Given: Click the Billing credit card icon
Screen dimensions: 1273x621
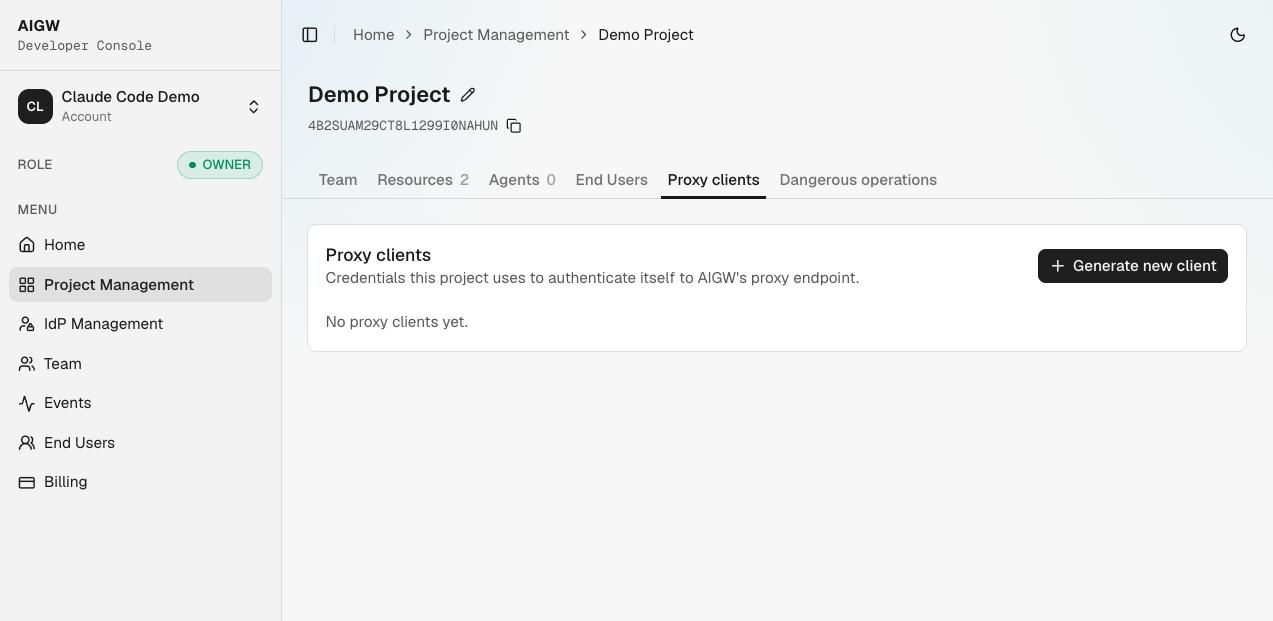Looking at the screenshot, I should click(x=27, y=482).
